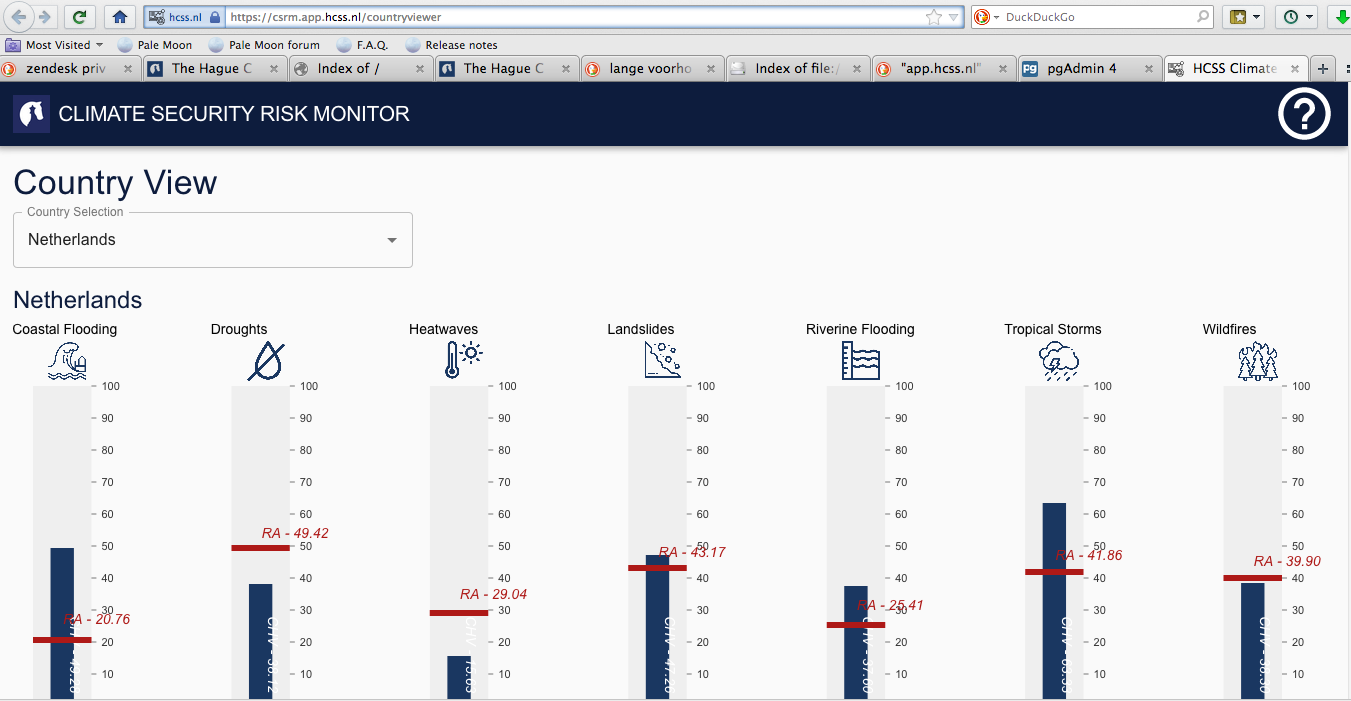Click the Landslides falling rocks icon
The height and width of the screenshot is (701, 1351).
(x=662, y=361)
